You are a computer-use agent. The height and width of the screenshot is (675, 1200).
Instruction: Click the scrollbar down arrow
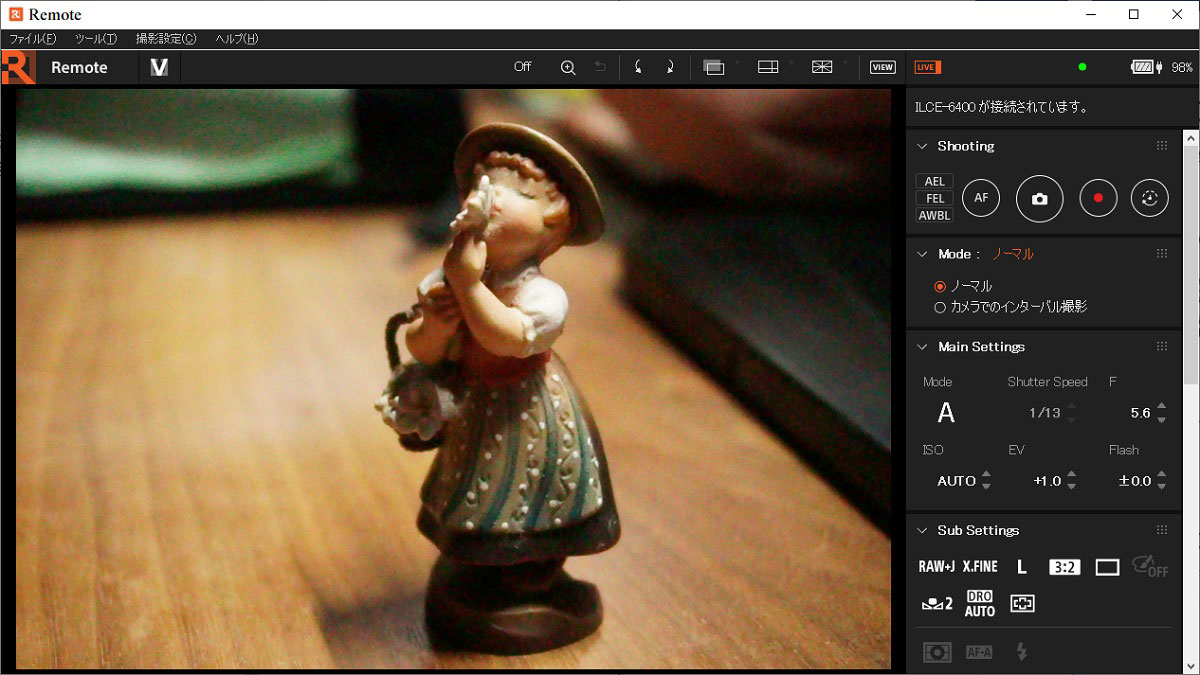(x=1191, y=666)
